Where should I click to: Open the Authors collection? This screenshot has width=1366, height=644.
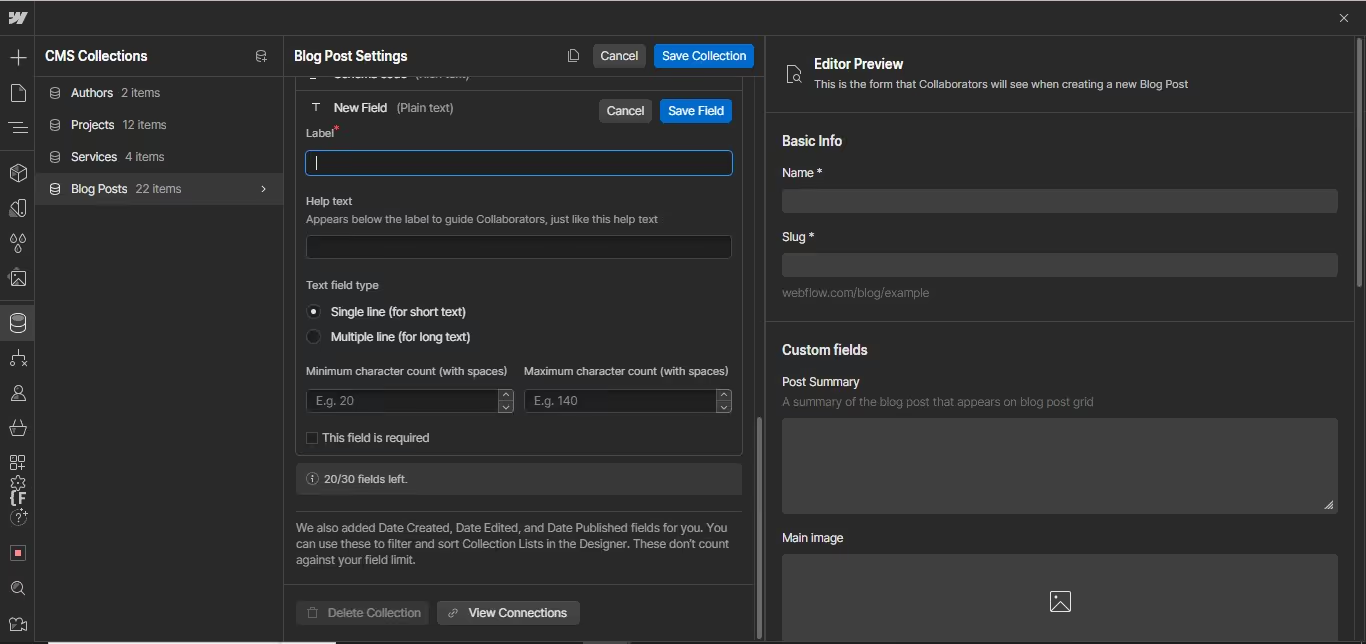(x=92, y=93)
